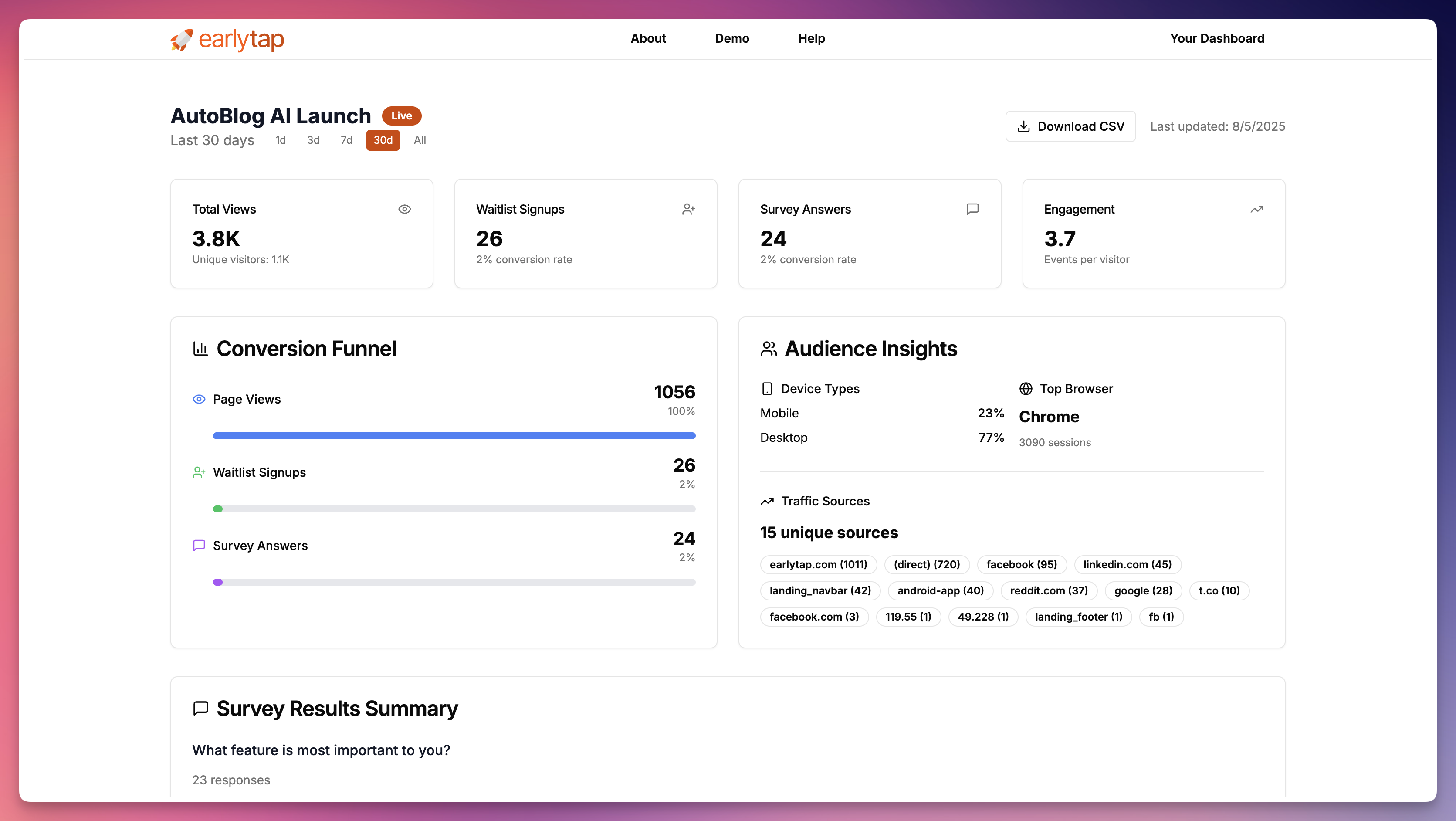Viewport: 1456px width, 821px height.
Task: Click the '3090 sessions' text
Action: tap(1055, 443)
